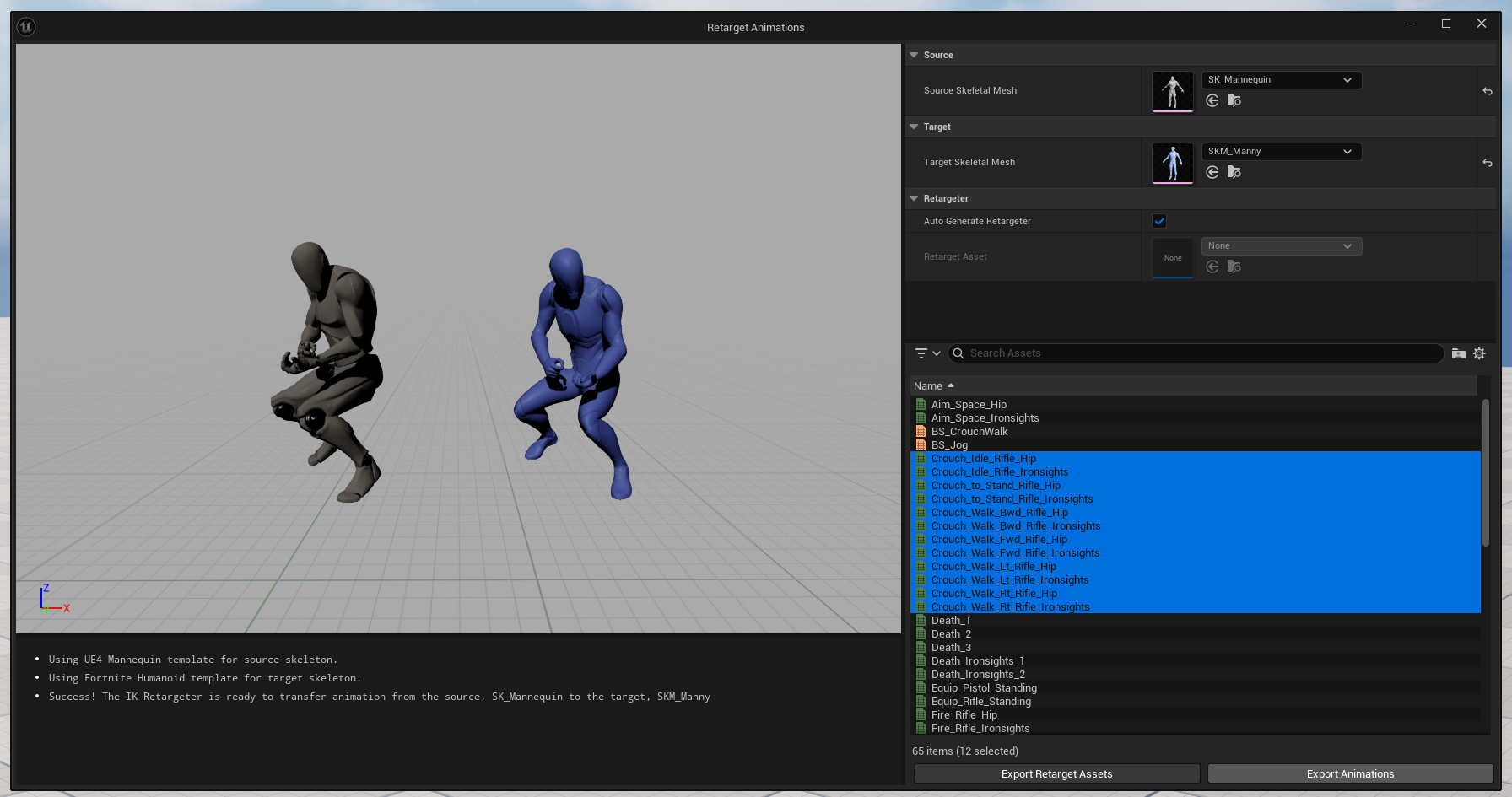Viewport: 1512px width, 797px height.
Task: Use selected asset for Target Skeletal Mesh
Action: point(1212,173)
